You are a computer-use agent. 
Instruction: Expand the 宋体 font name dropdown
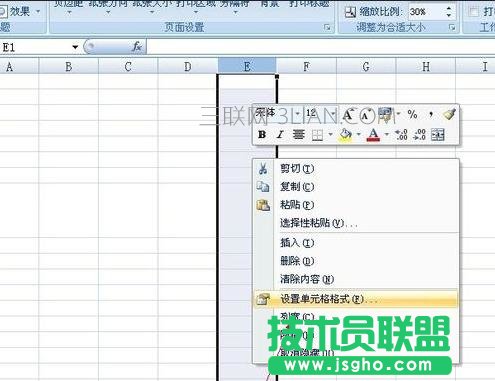pos(297,114)
